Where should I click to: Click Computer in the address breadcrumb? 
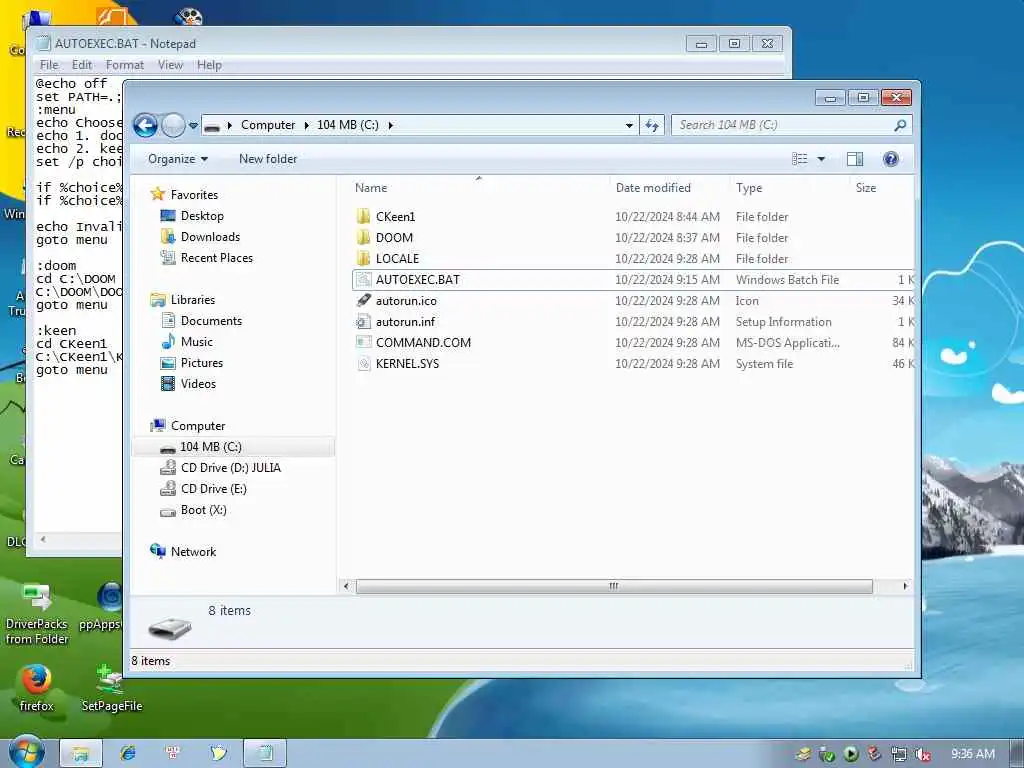[x=268, y=125]
